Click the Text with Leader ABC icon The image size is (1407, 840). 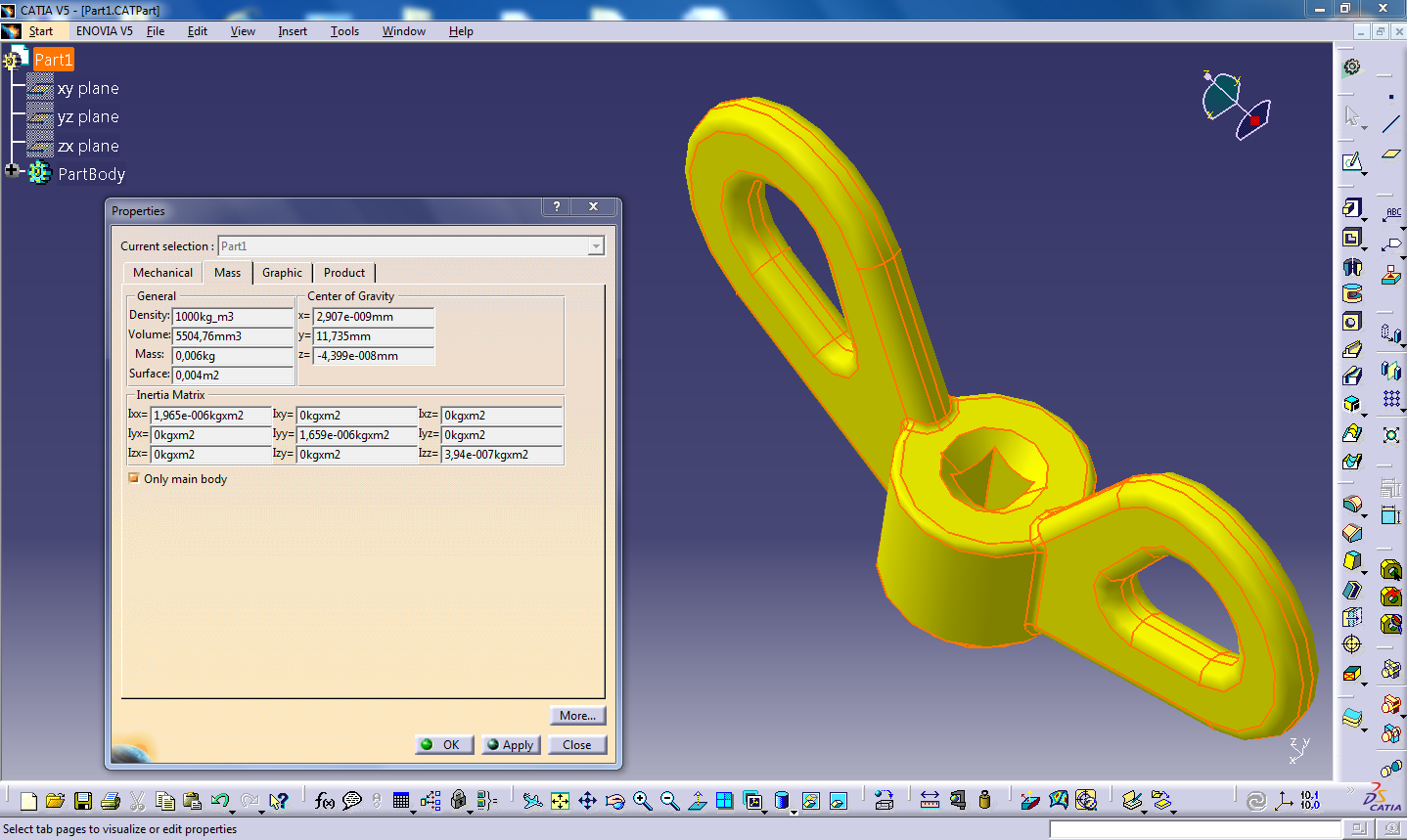point(1391,213)
